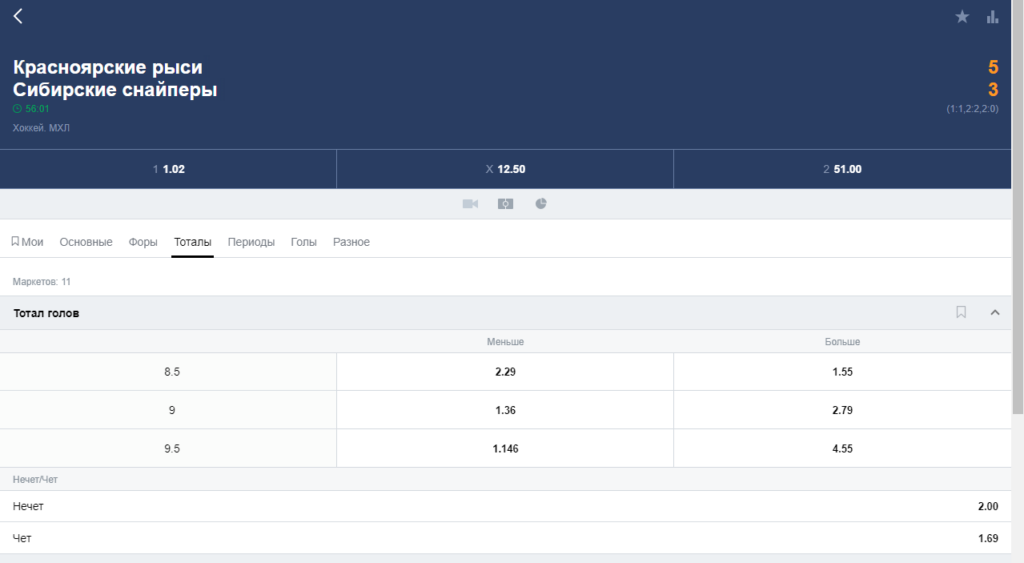
Task: Click the Маркетов: 11 counter
Action: coord(42,282)
